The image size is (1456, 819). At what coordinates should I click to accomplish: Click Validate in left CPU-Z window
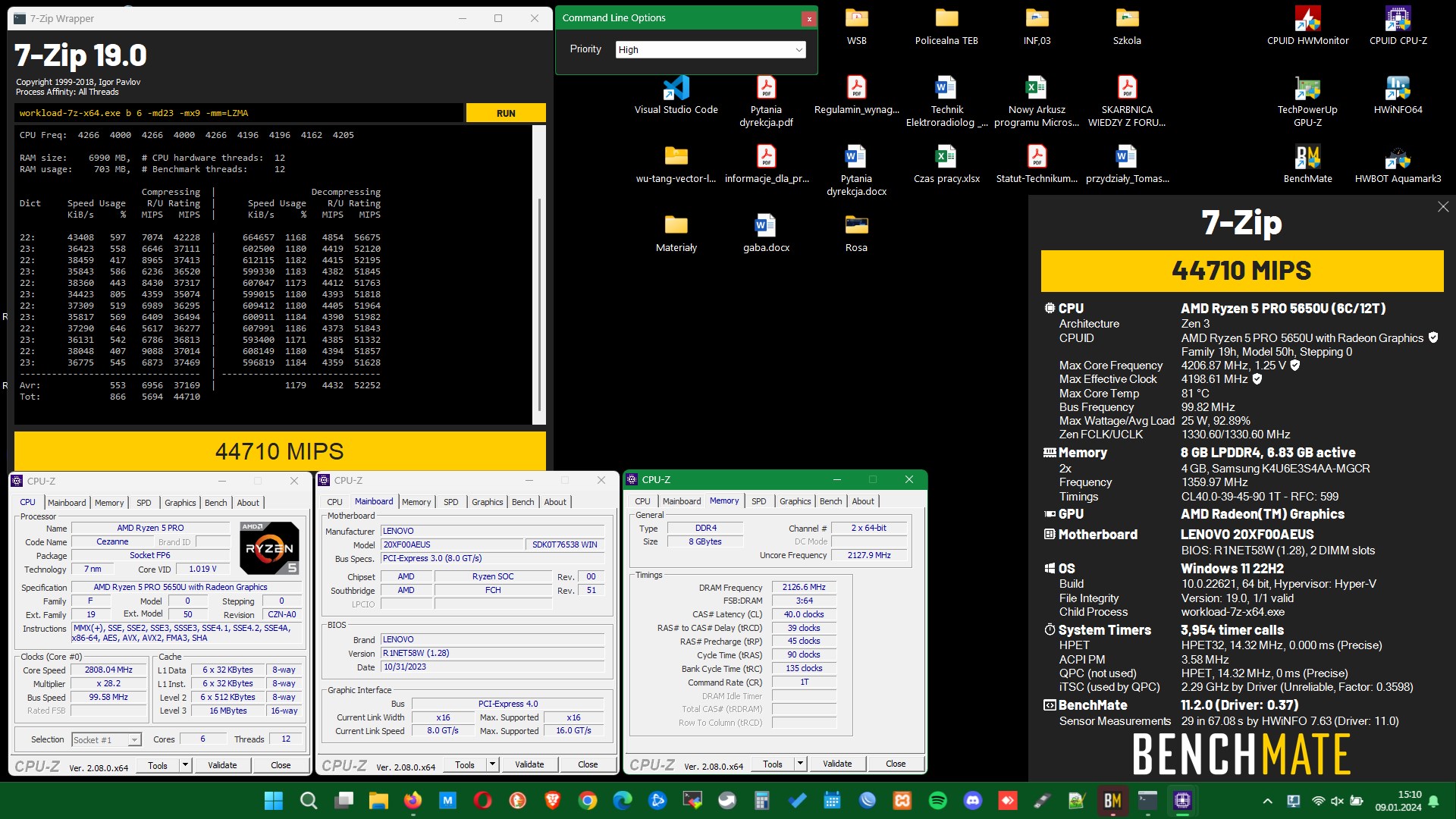[222, 765]
